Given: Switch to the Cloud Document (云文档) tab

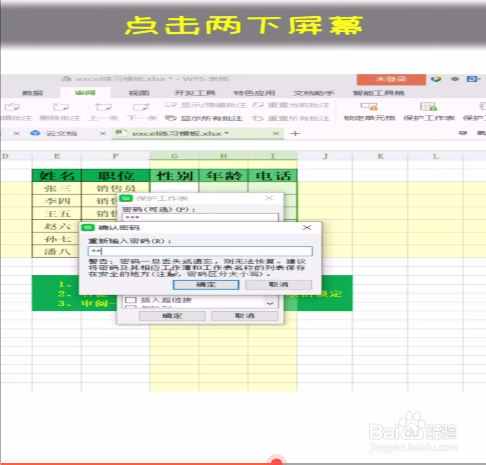Looking at the screenshot, I should 61,134.
